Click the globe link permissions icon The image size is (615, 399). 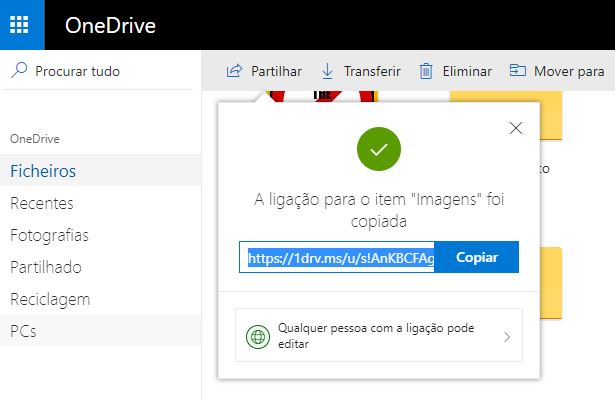tap(258, 337)
